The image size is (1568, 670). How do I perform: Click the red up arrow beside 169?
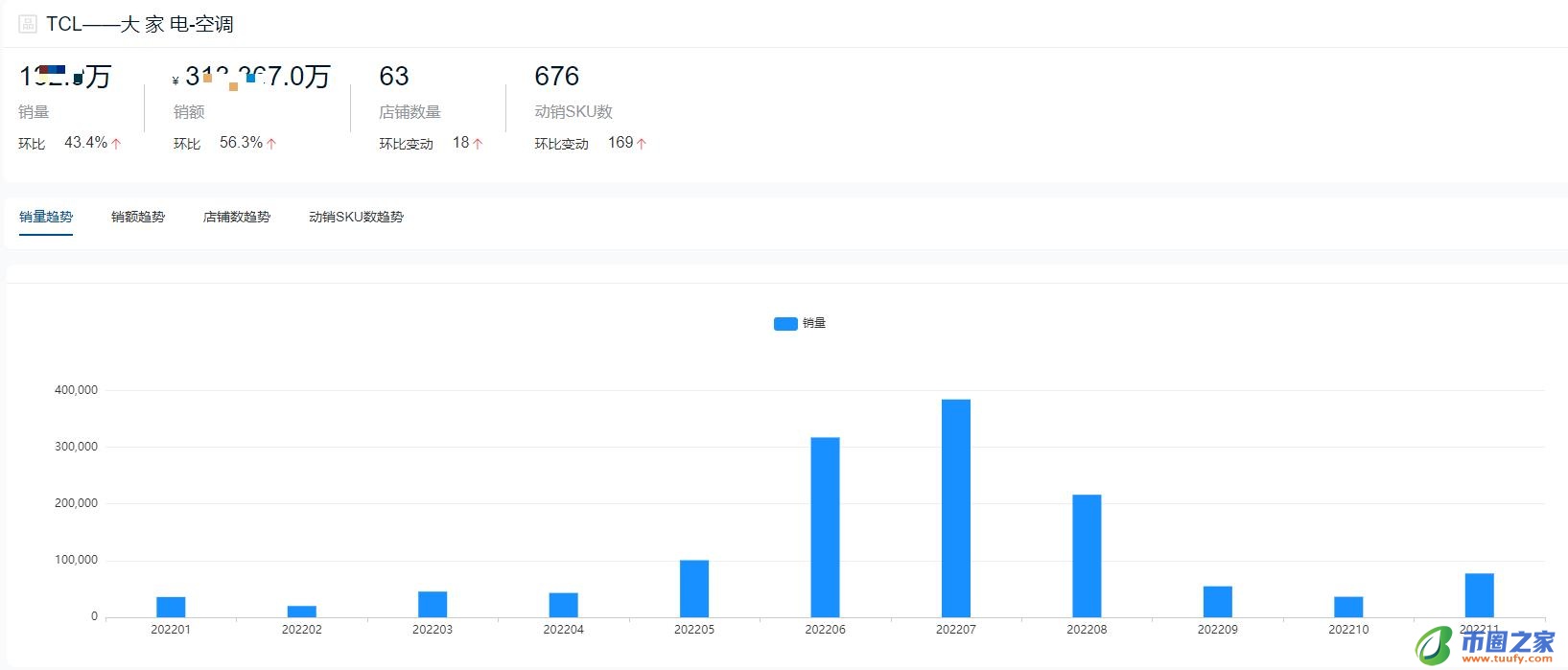pos(642,144)
